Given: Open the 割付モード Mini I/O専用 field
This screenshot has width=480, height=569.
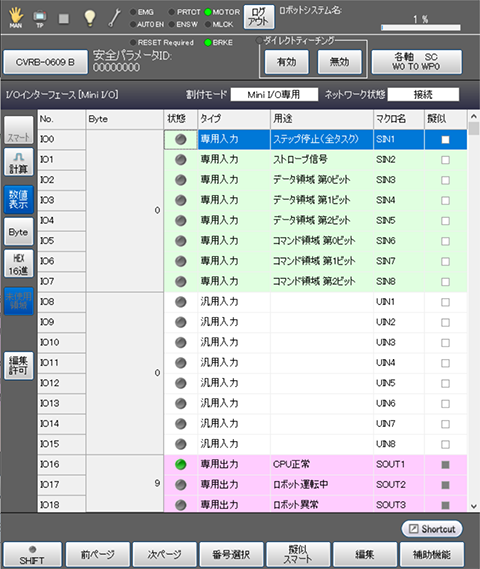Looking at the screenshot, I should coord(274,95).
